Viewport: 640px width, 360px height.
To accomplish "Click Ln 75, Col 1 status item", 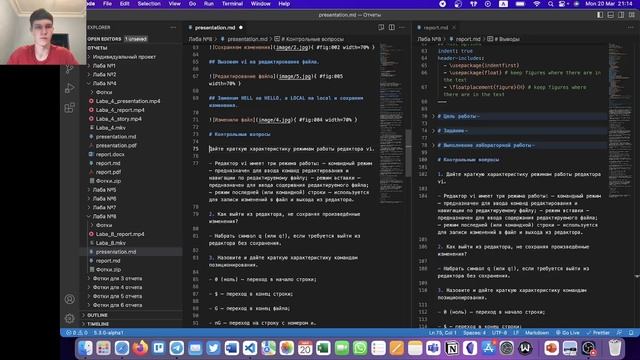I will [x=442, y=333].
